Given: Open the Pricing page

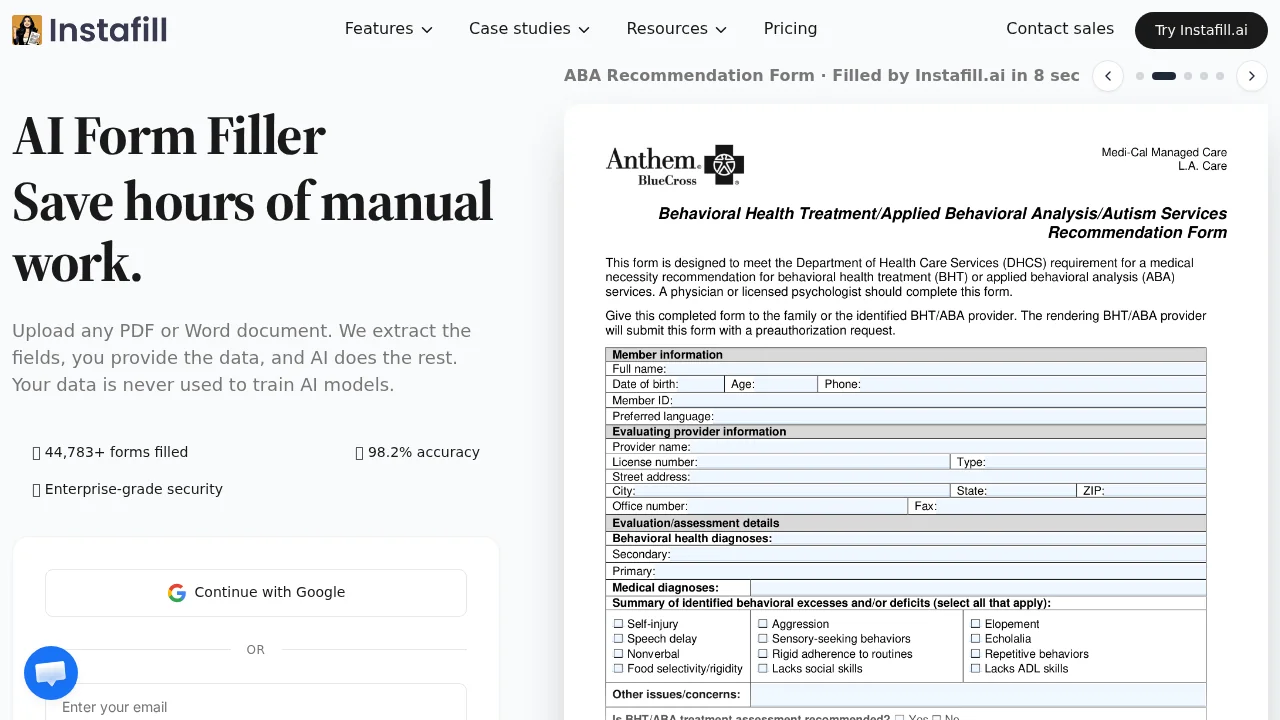Looking at the screenshot, I should (x=790, y=29).
